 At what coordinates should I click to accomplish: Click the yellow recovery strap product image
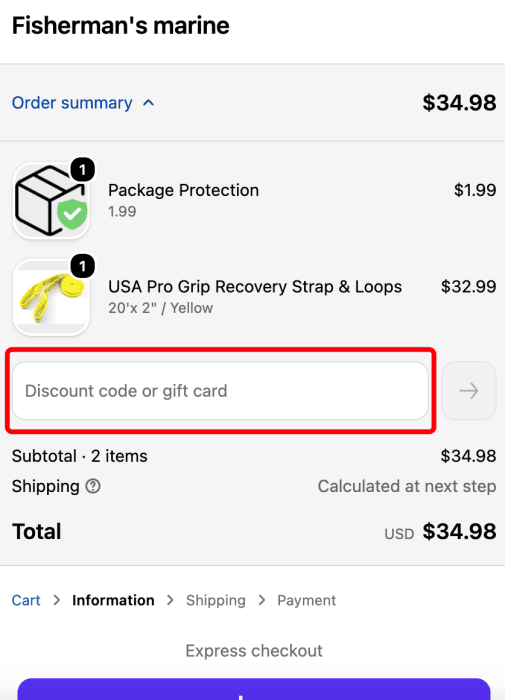click(51, 297)
